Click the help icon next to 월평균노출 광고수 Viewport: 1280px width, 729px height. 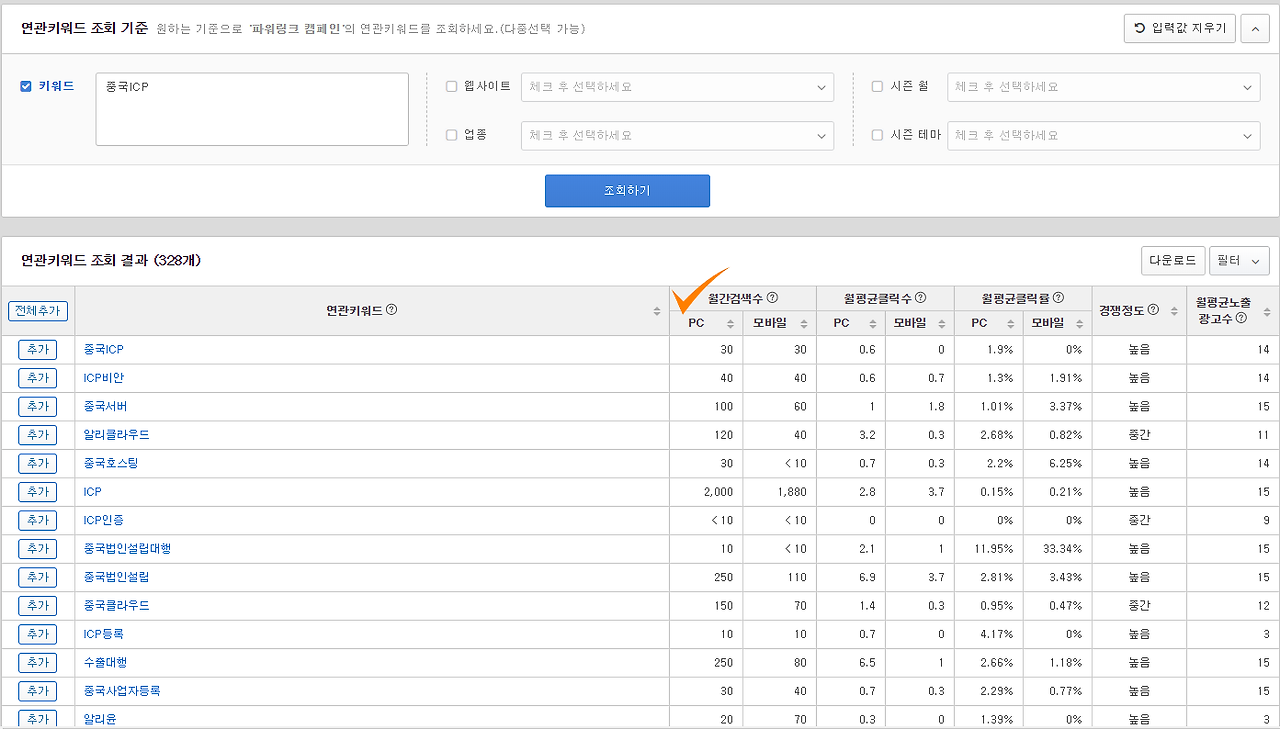coord(1241,318)
